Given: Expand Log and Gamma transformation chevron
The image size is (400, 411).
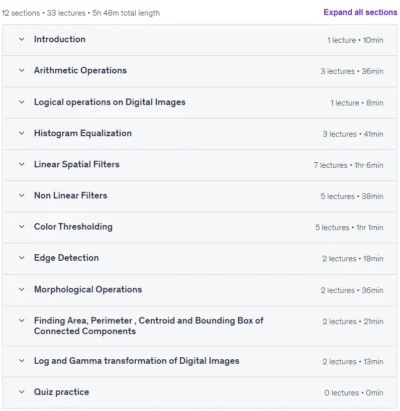Looking at the screenshot, I should 22,361.
